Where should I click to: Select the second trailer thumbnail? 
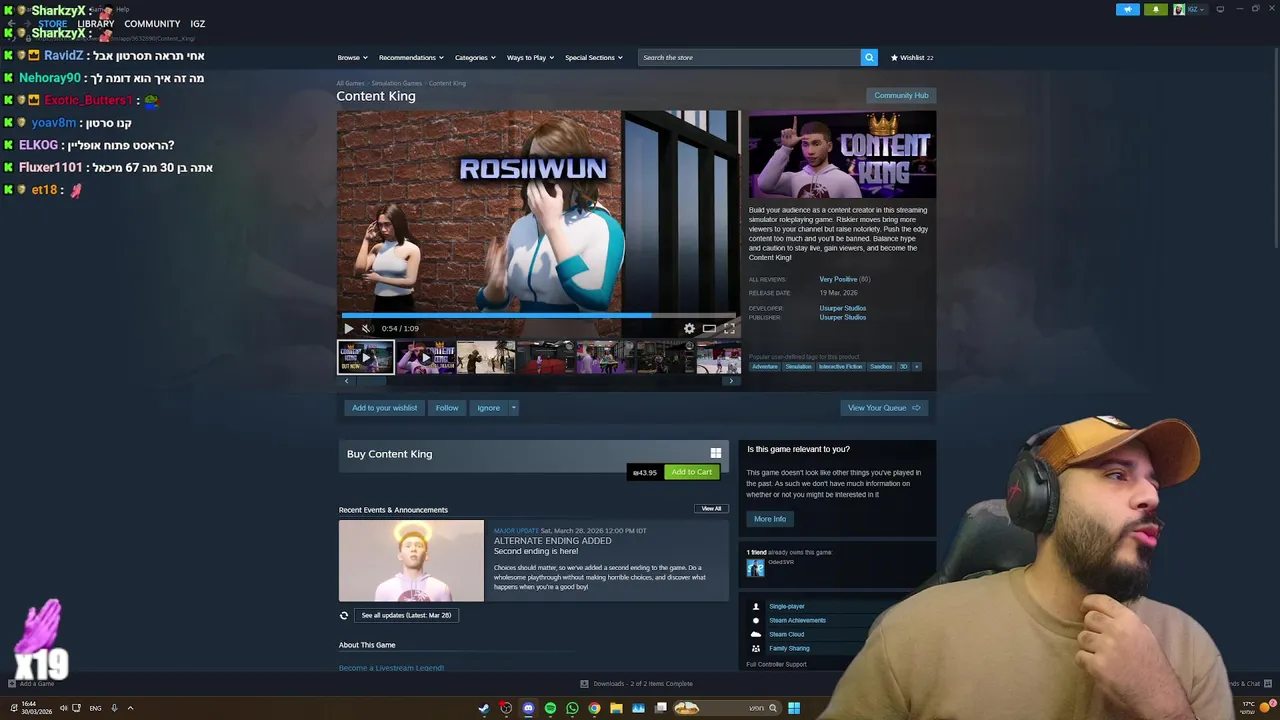click(x=426, y=357)
